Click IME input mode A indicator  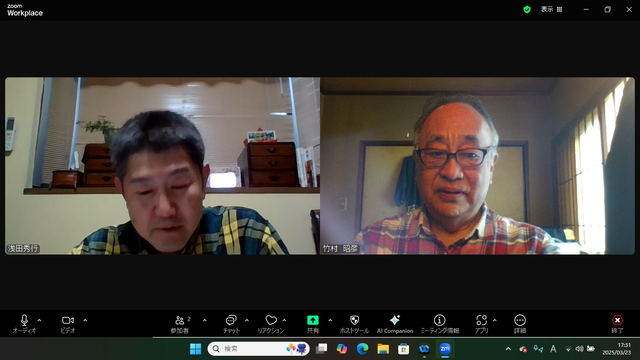click(x=553, y=349)
